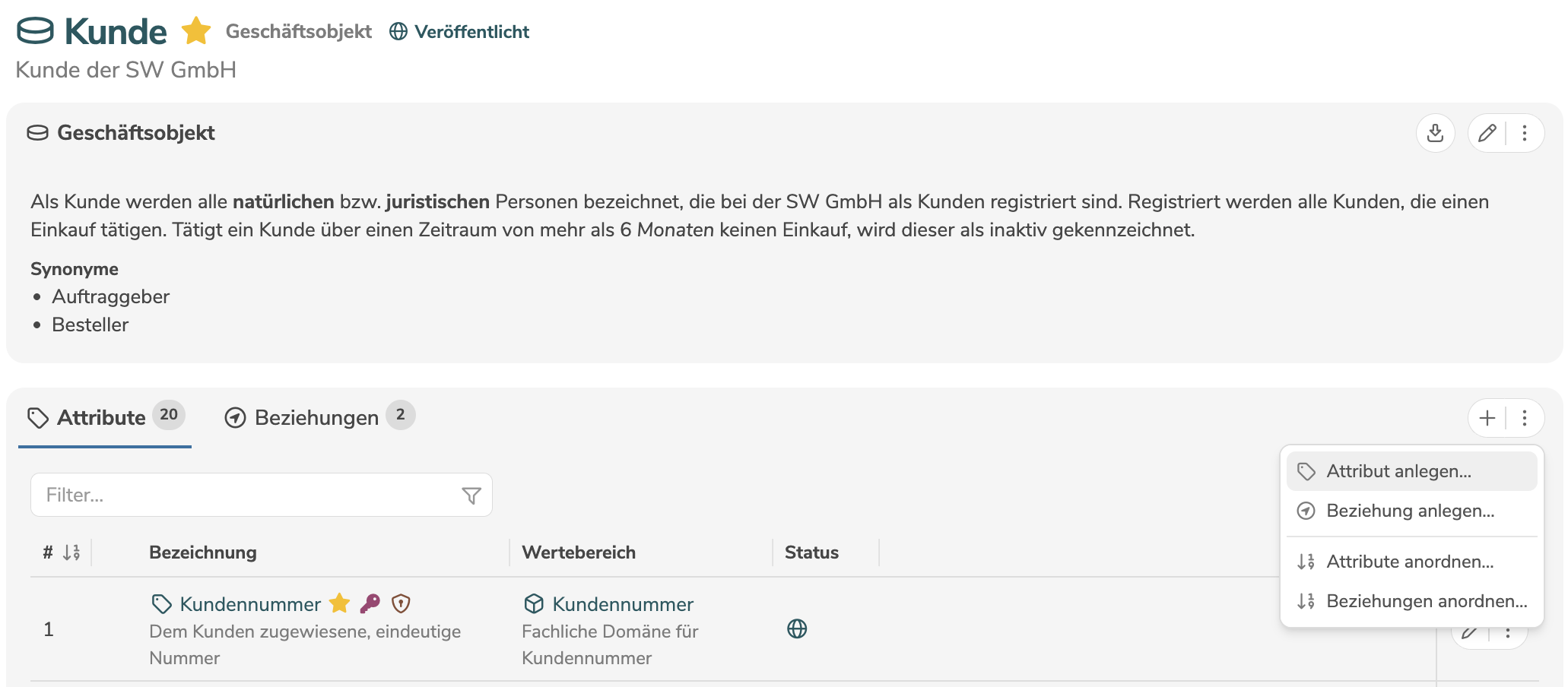The image size is (1568, 687).
Task: Open the kebab menu of the Geschäftsobjekt panel
Action: (1524, 133)
